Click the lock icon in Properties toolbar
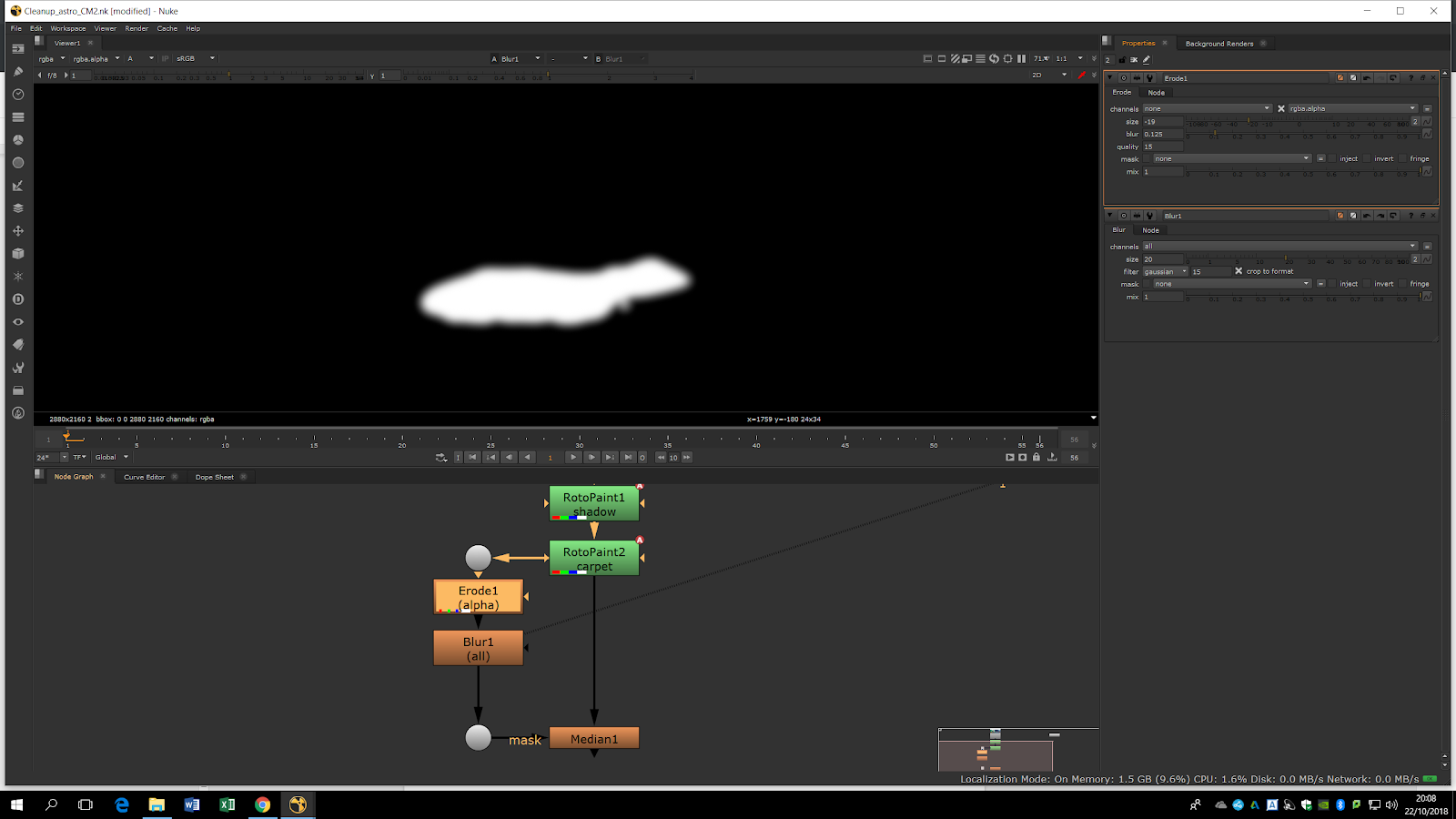The width and height of the screenshot is (1456, 819). (x=1121, y=60)
